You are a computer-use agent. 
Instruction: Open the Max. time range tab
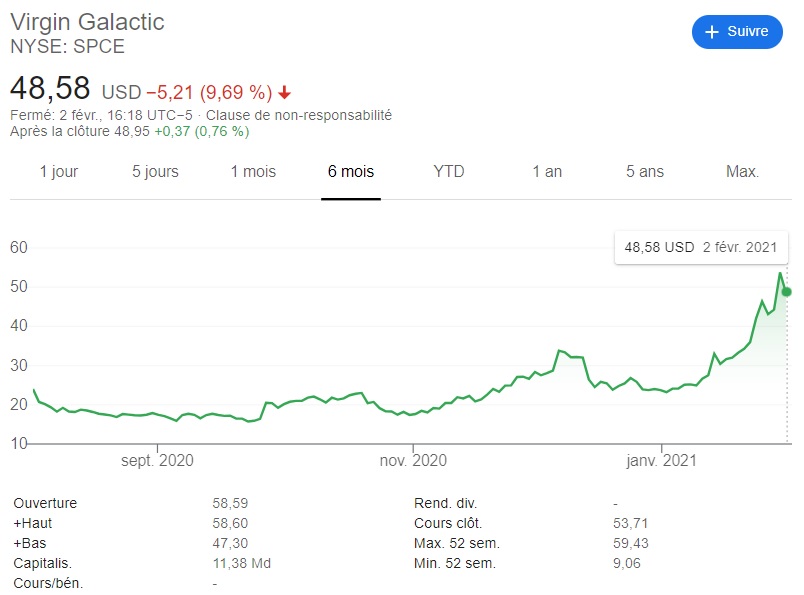742,172
